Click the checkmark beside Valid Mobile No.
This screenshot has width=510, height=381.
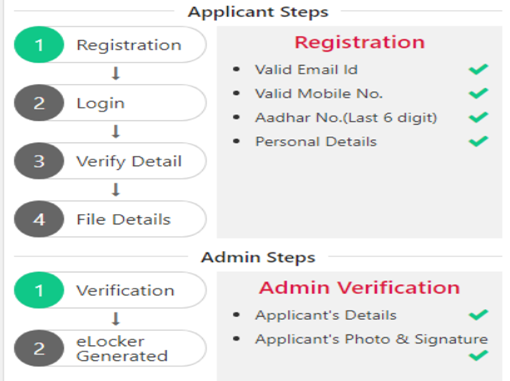[x=478, y=93]
